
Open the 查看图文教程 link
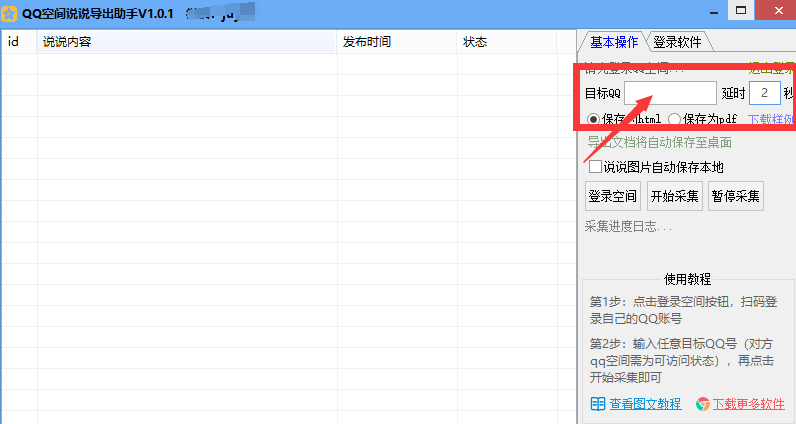tap(645, 404)
